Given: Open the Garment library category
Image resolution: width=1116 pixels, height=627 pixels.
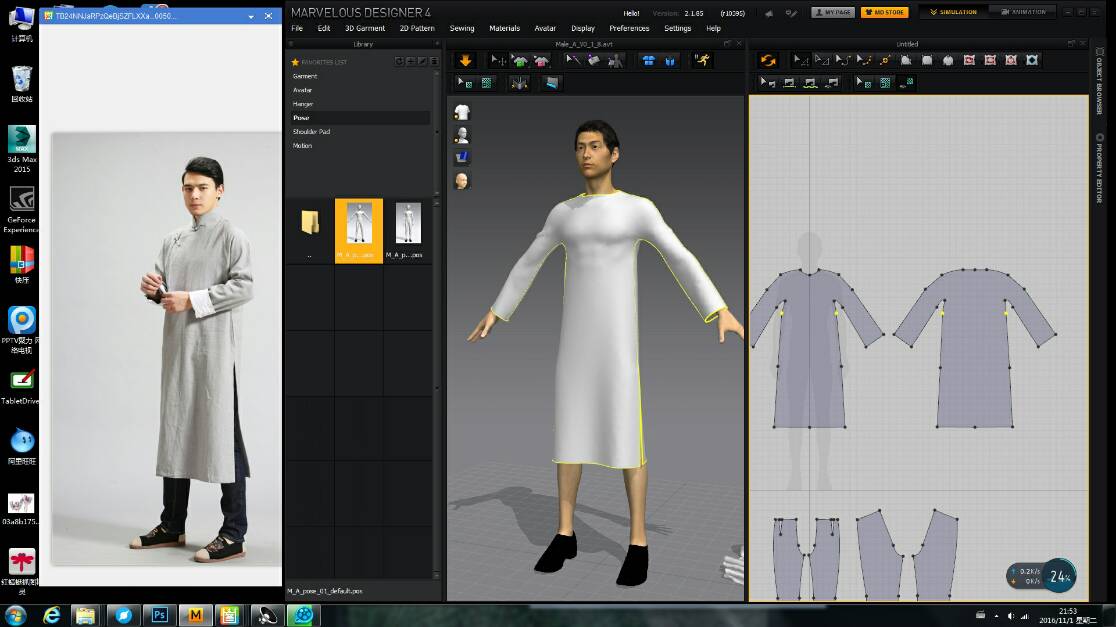Looking at the screenshot, I should [305, 76].
